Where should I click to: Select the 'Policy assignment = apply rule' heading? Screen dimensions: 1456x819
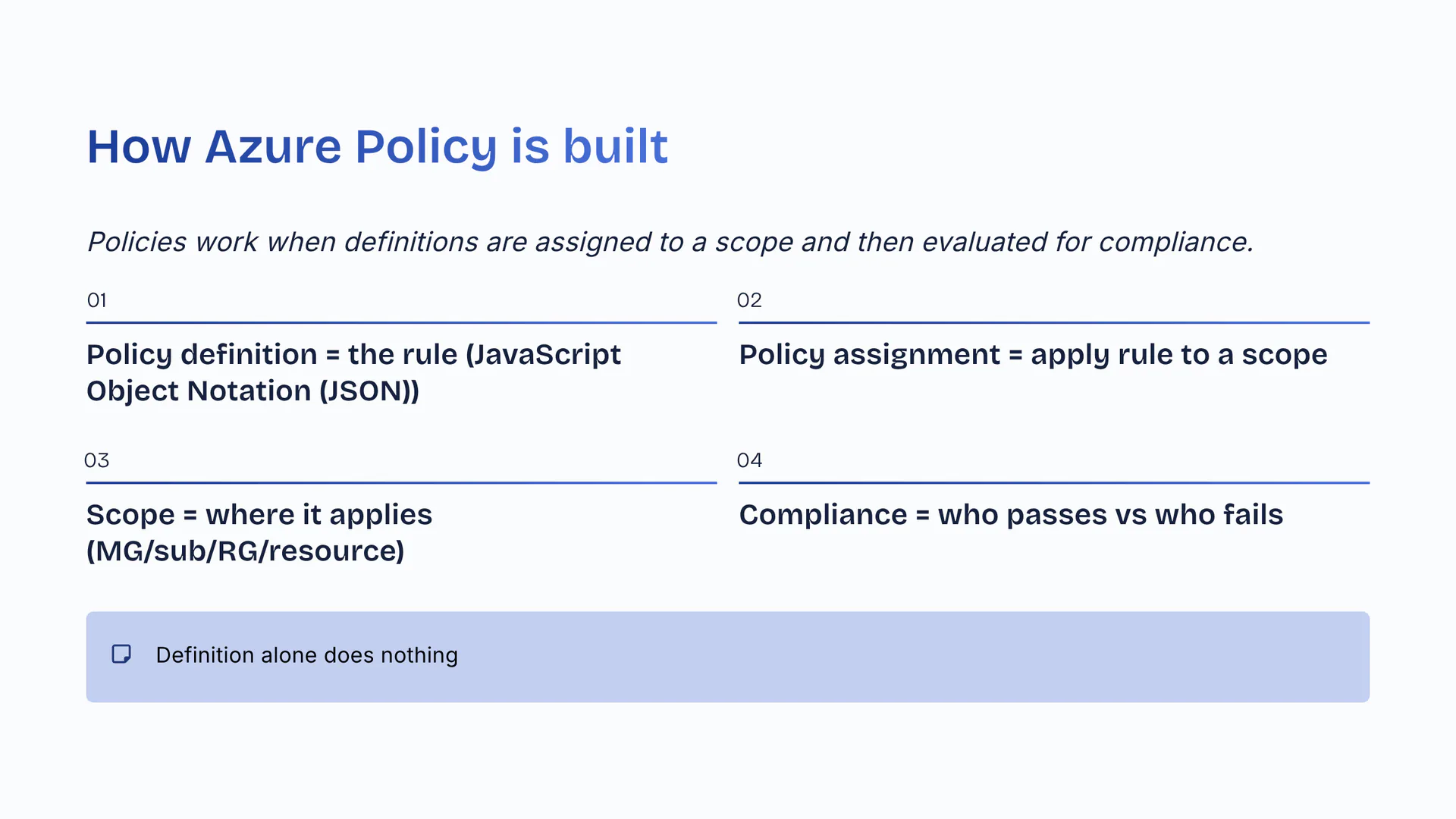pyautogui.click(x=1033, y=355)
